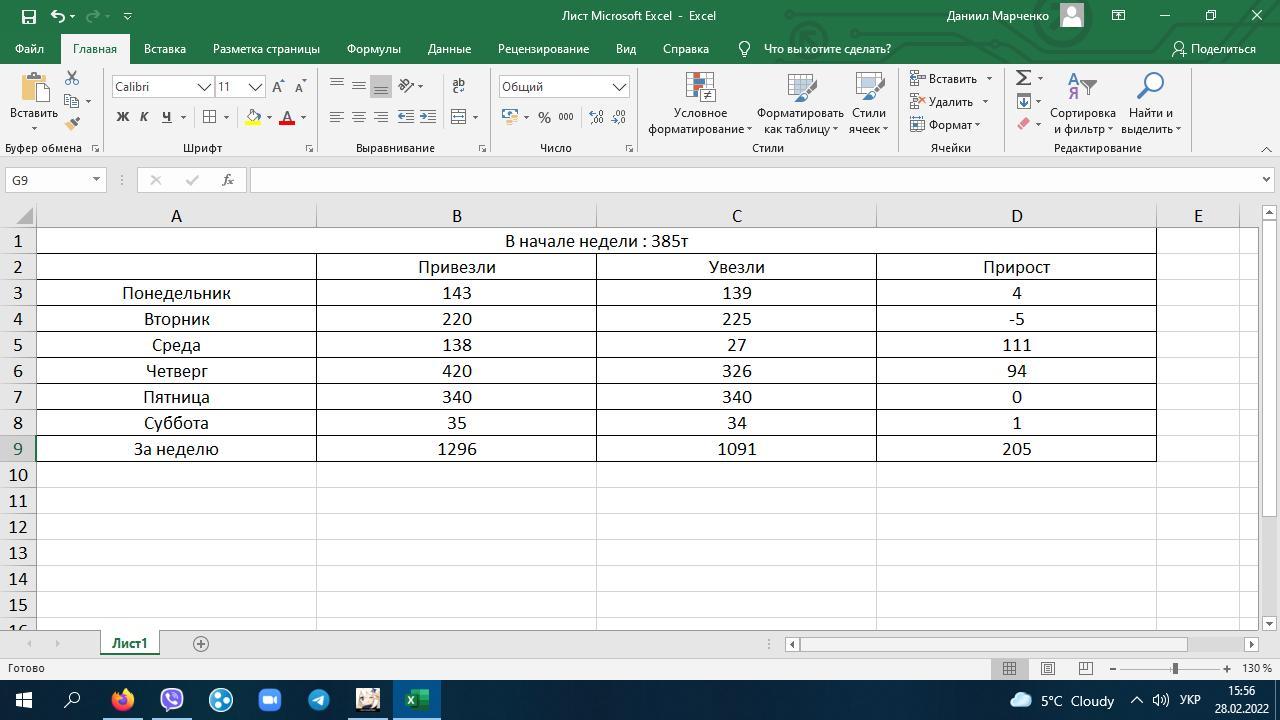Viewport: 1280px width, 720px height.
Task: Click the Wrap Text icon
Action: [459, 86]
